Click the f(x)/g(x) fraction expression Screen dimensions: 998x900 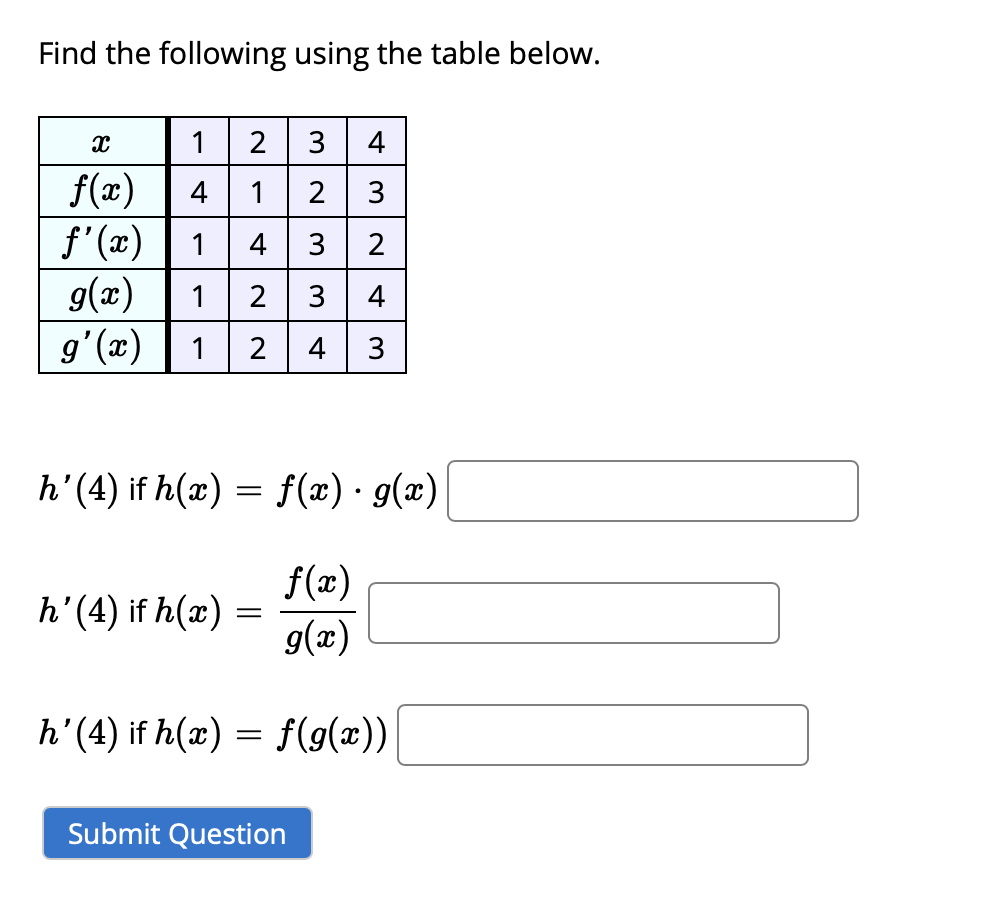(319, 613)
